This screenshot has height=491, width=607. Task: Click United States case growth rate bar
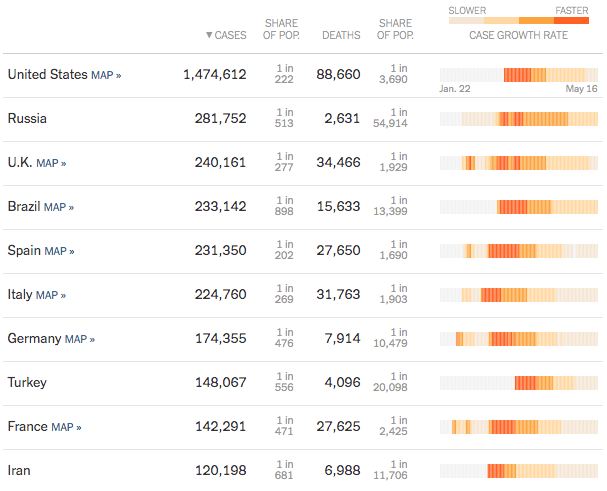(519, 75)
